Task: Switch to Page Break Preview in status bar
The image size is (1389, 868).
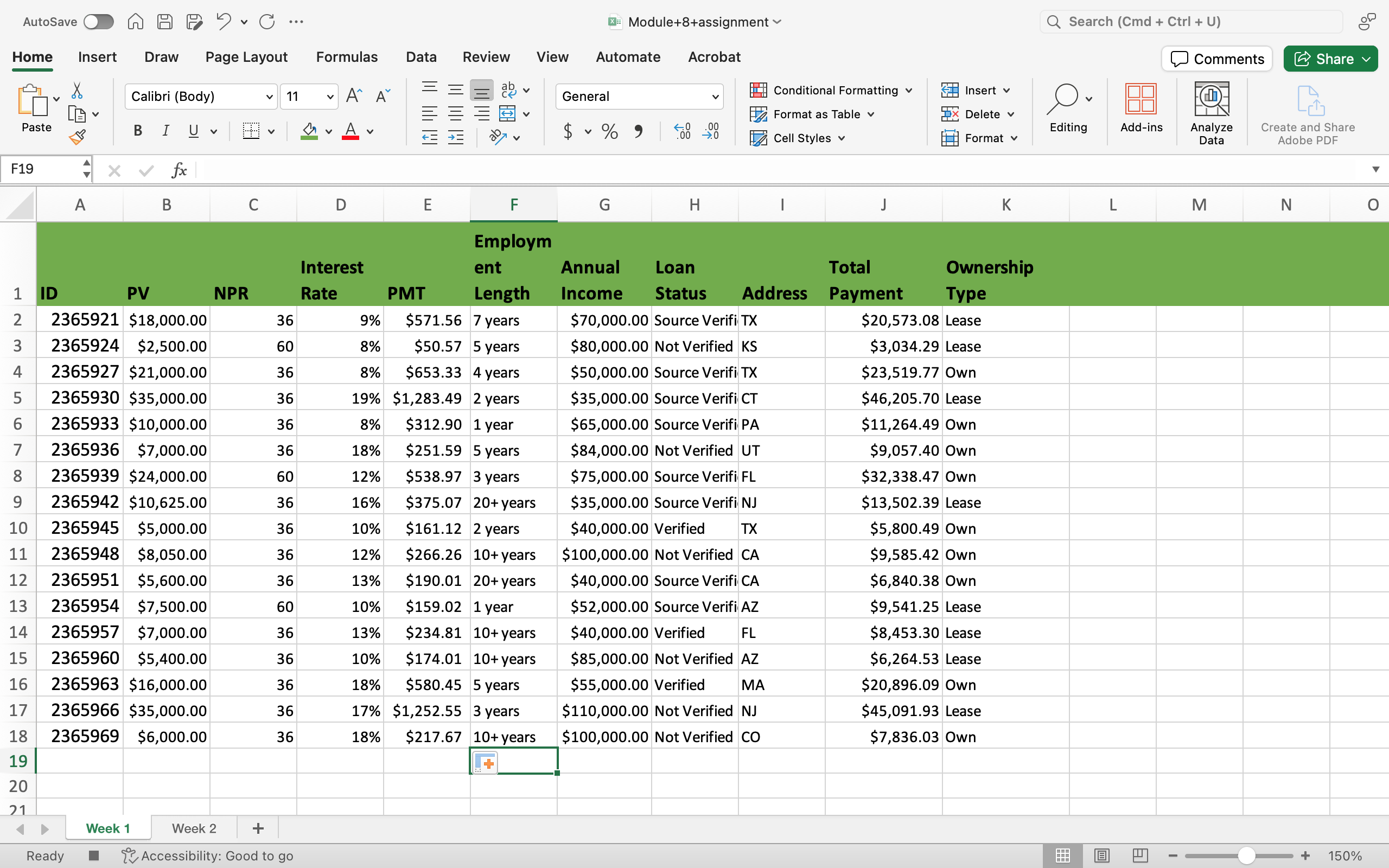Action: point(1140,856)
